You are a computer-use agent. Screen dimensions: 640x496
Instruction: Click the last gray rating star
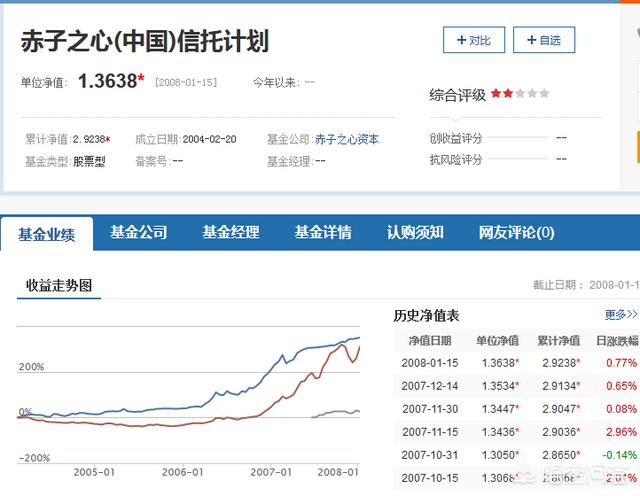544,94
